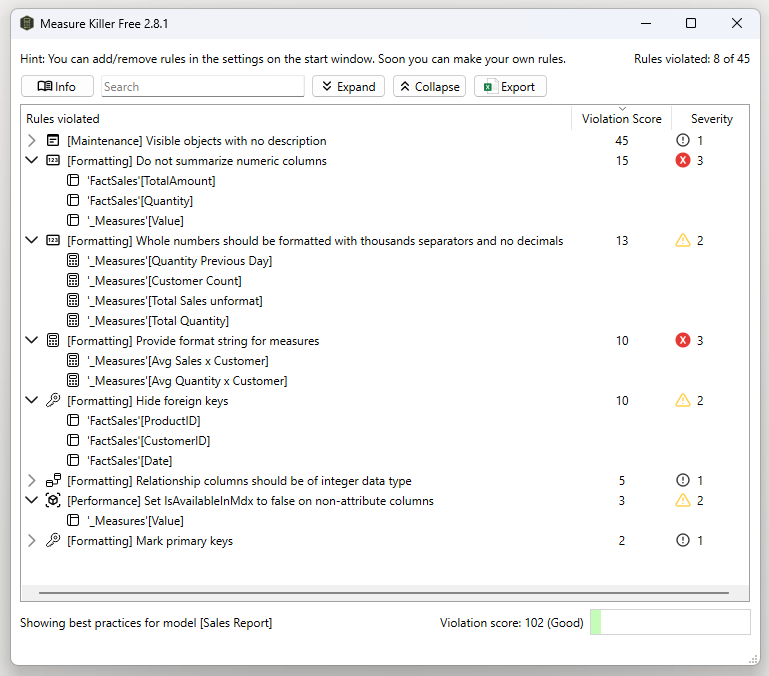Screen dimensions: 769x676
Task: Click measure icon of Customer Count
Action: (x=73, y=281)
